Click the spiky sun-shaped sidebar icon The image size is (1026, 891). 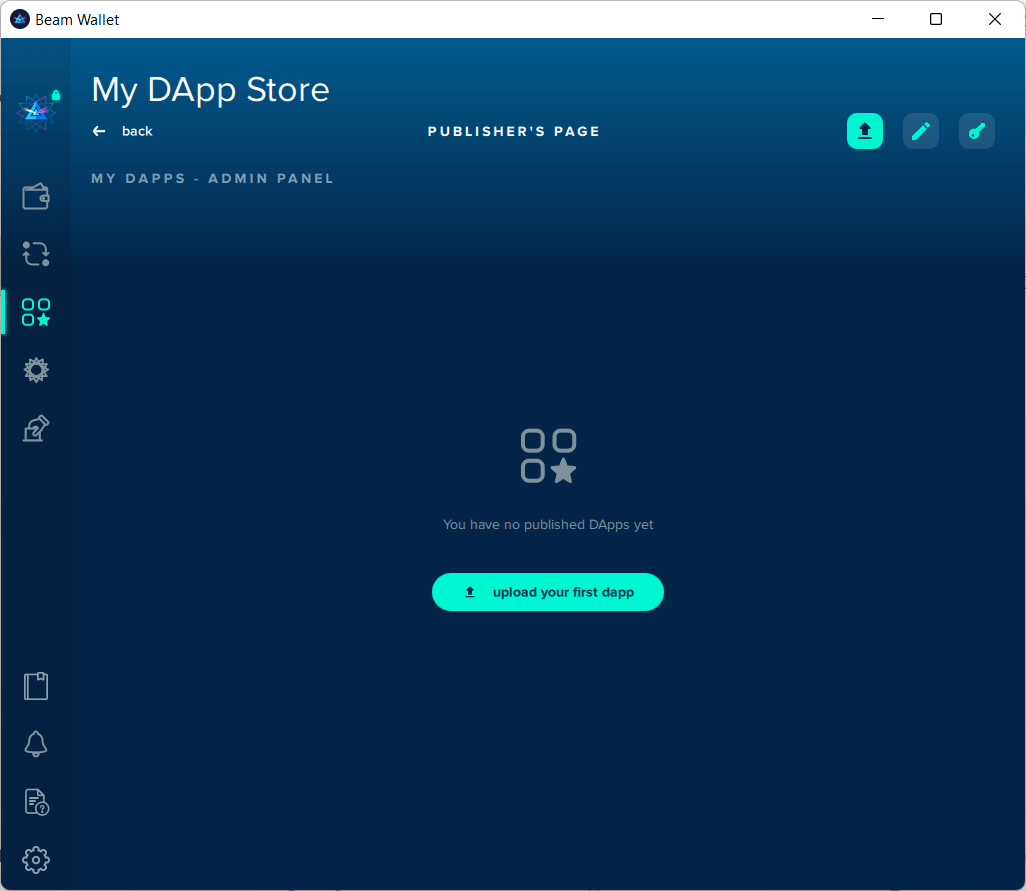click(x=36, y=370)
